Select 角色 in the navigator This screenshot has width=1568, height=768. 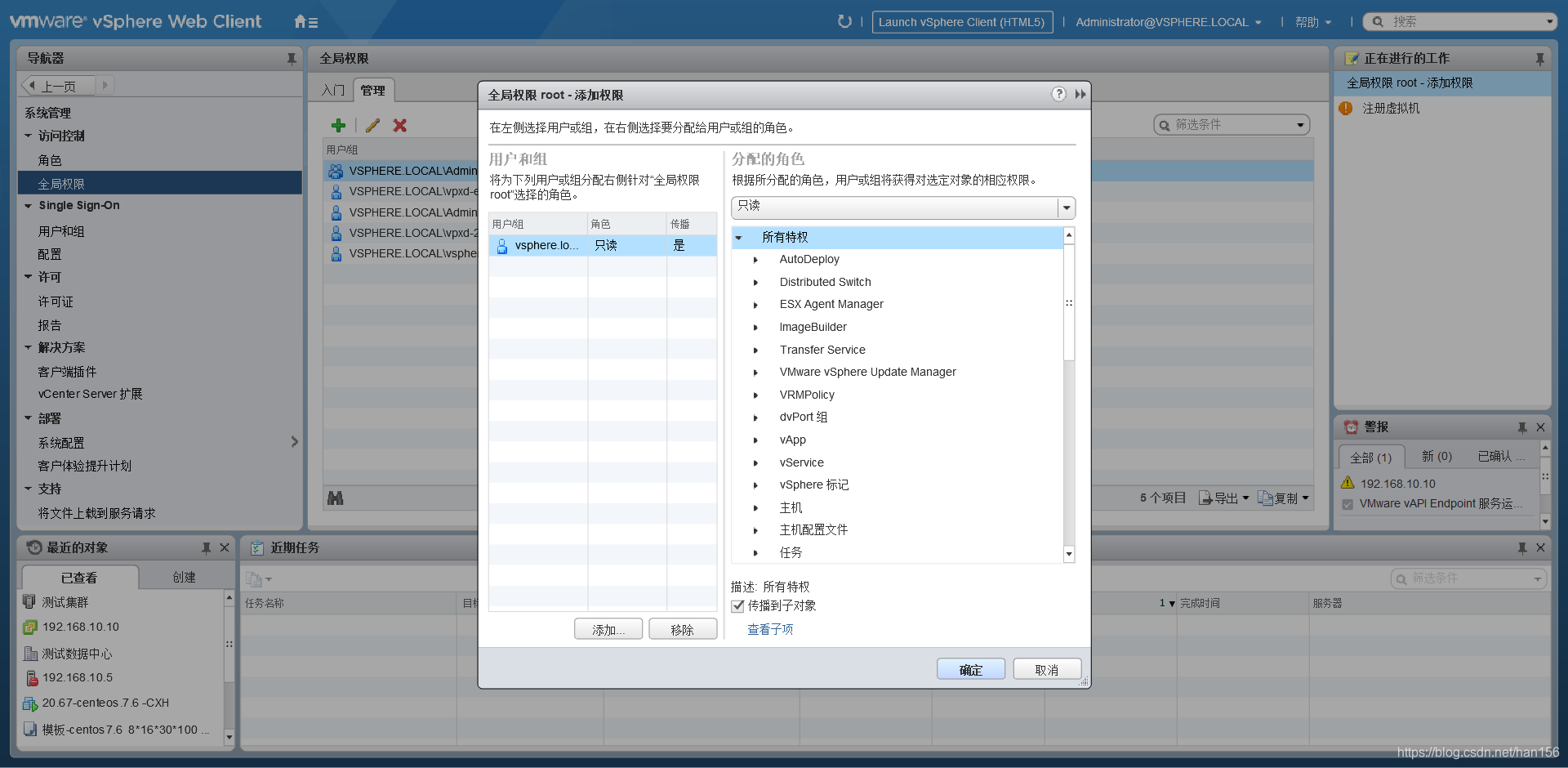[50, 160]
